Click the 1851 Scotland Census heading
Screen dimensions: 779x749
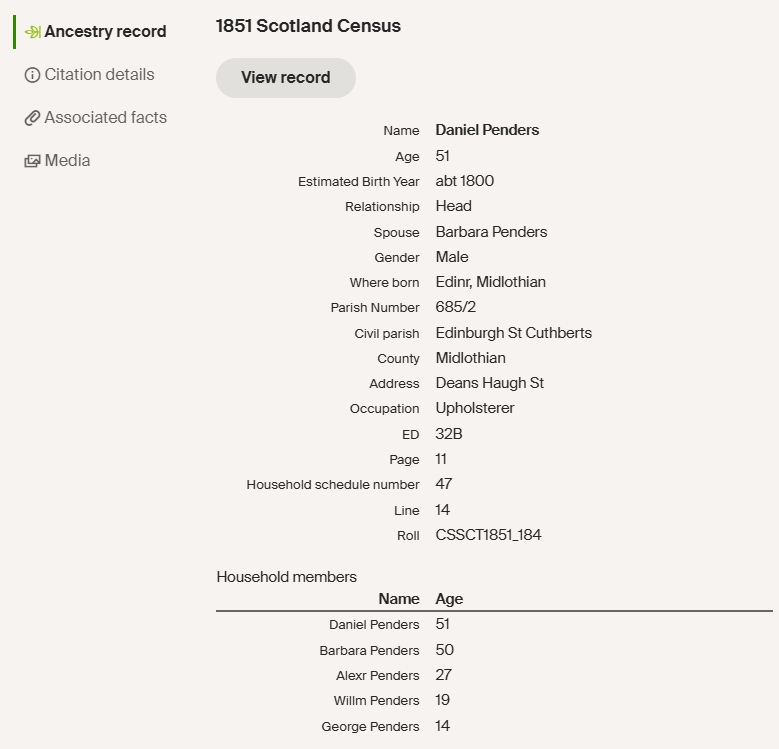coord(308,27)
